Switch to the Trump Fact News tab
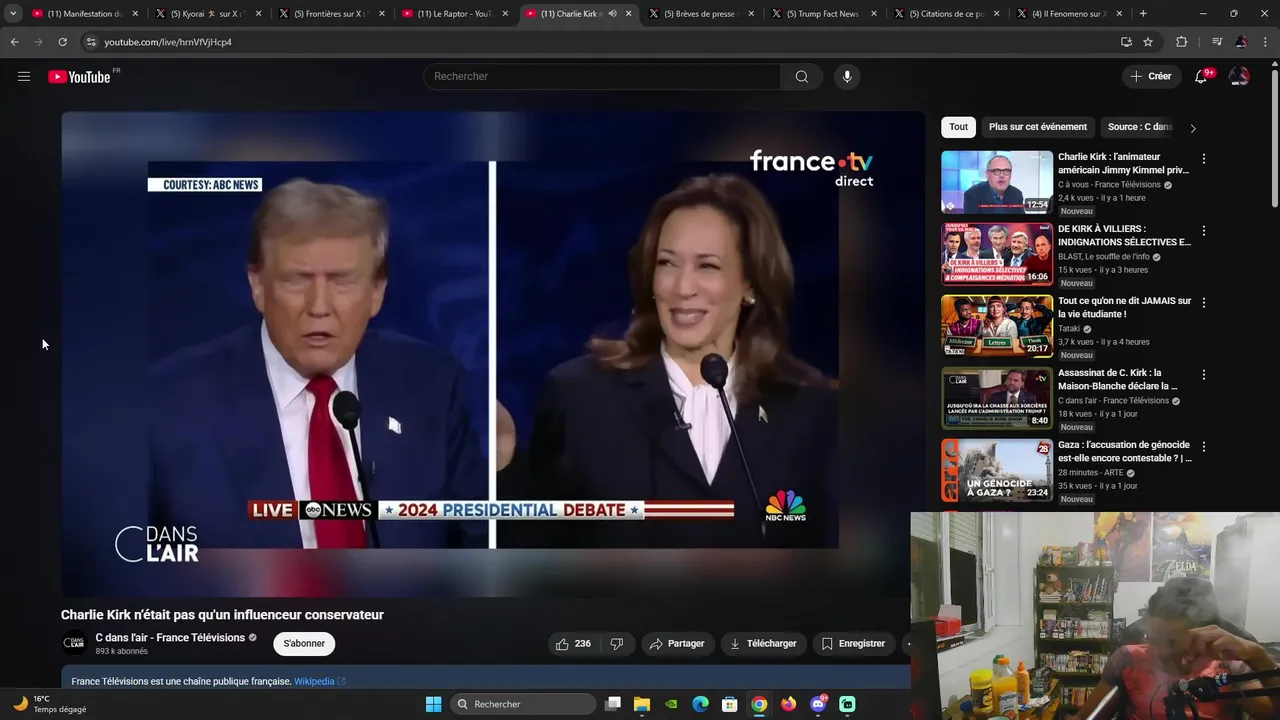The width and height of the screenshot is (1280, 720). [x=825, y=14]
